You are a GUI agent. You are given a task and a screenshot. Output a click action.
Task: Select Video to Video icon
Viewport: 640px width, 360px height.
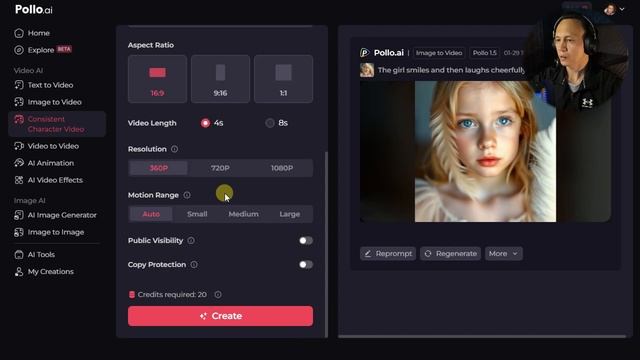click(x=19, y=146)
